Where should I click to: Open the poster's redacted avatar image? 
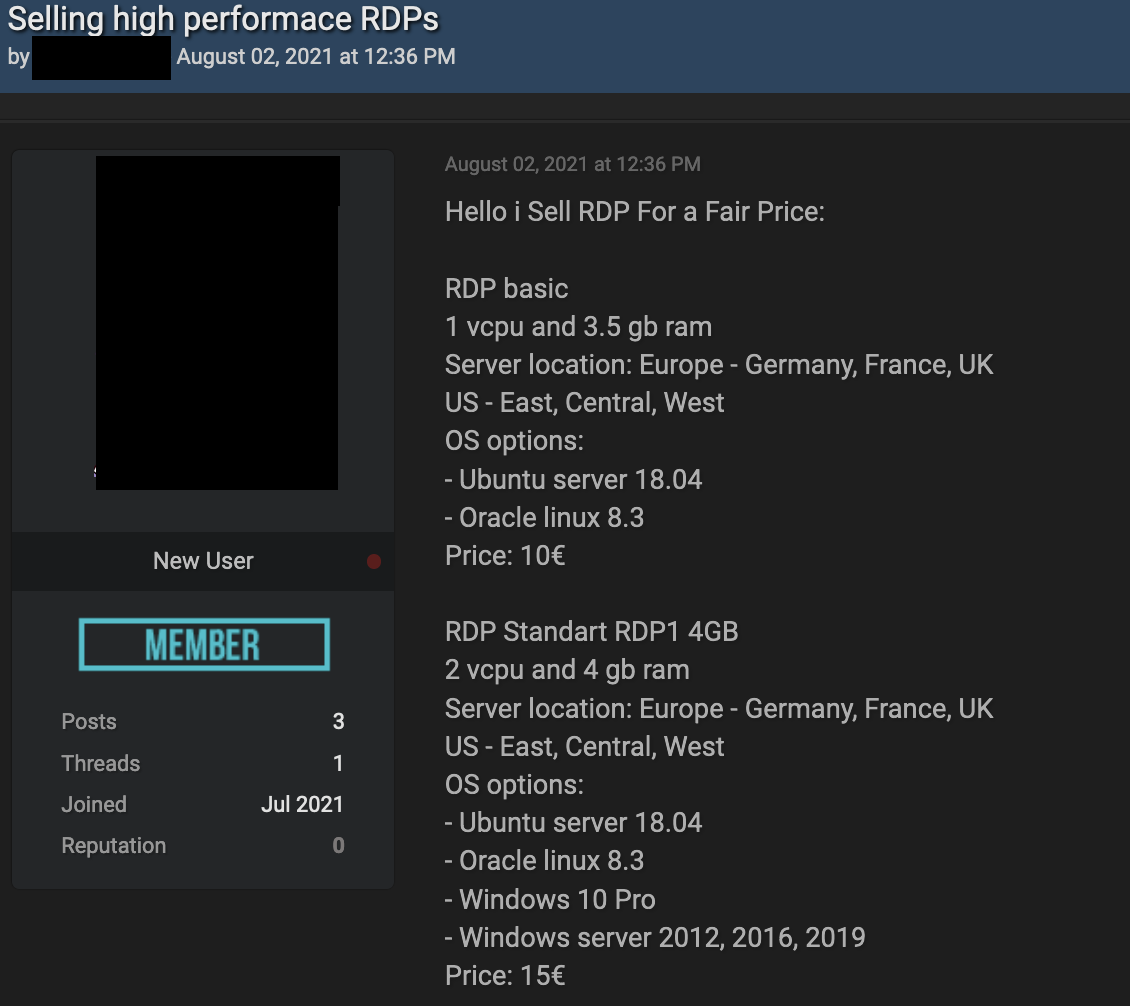(x=217, y=322)
